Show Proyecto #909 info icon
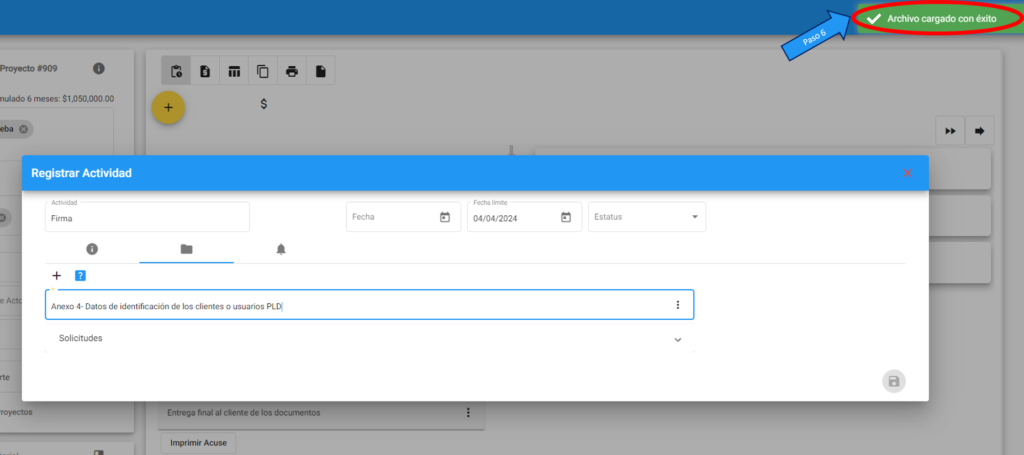The image size is (1024, 455). pyautogui.click(x=99, y=69)
